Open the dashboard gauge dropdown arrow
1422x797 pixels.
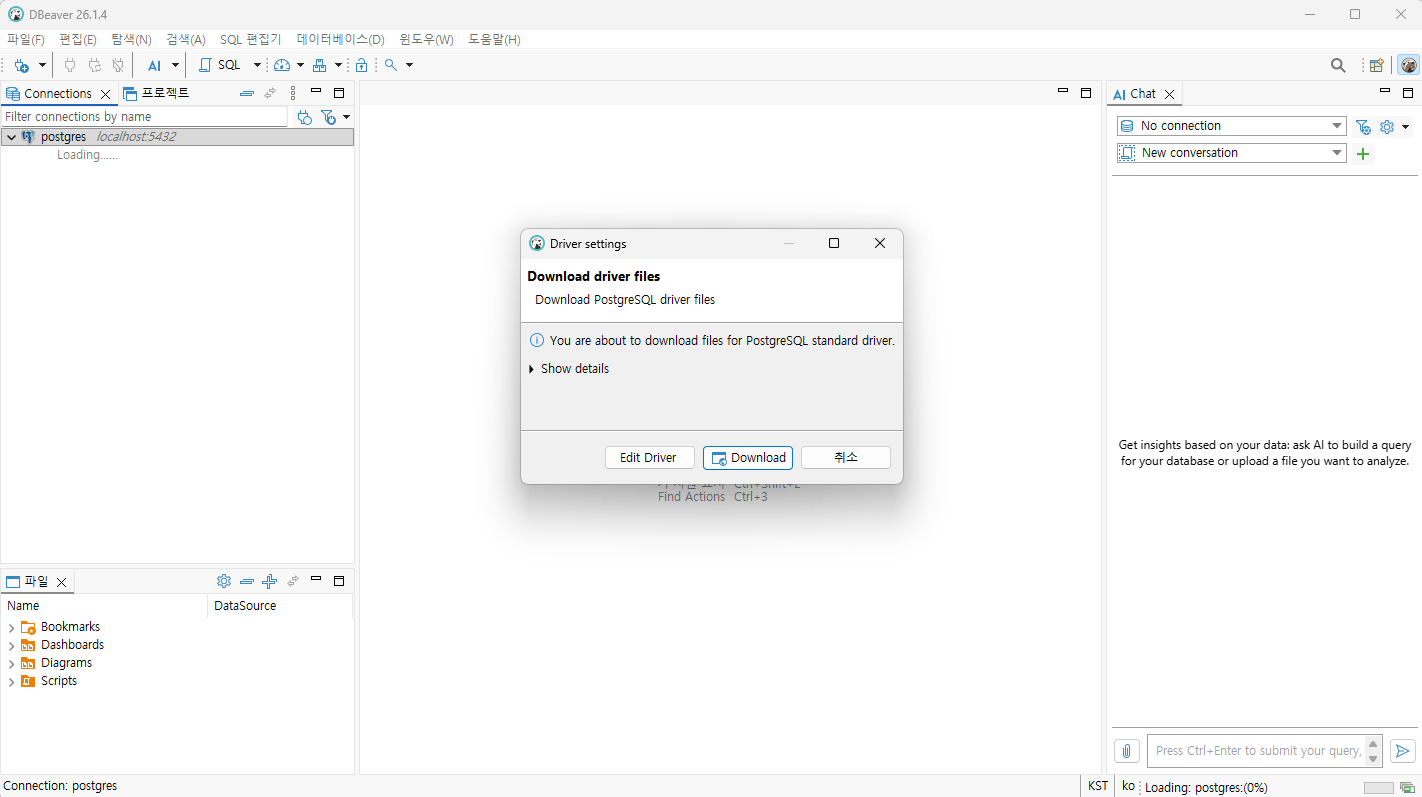(x=300, y=65)
